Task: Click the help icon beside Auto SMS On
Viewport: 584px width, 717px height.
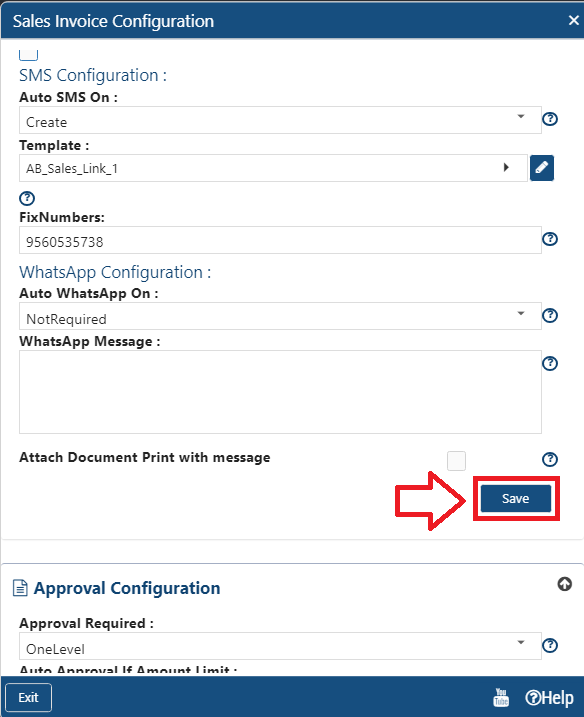Action: coord(550,119)
